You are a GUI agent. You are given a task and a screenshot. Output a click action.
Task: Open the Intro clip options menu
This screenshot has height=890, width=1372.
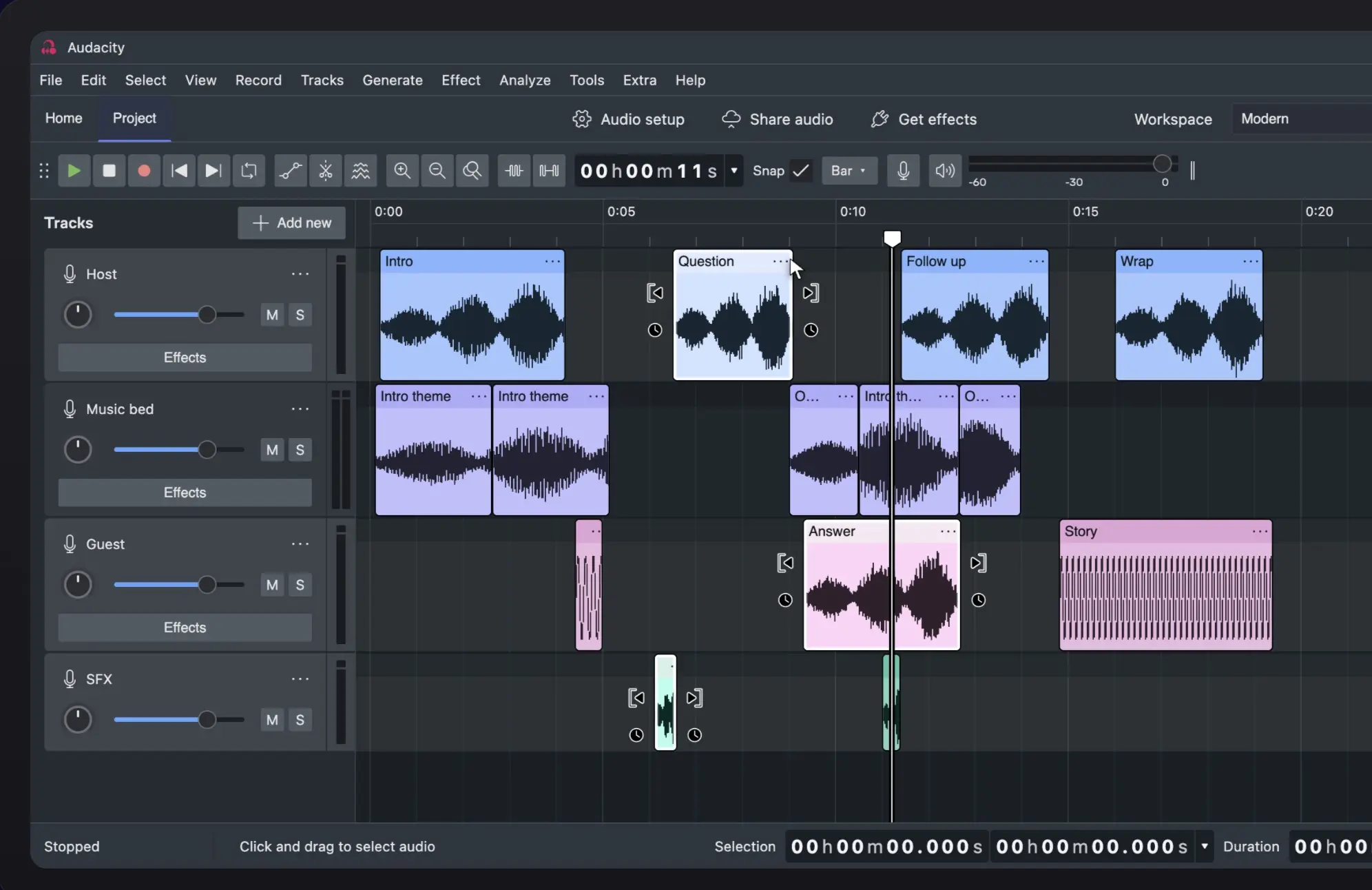(552, 262)
